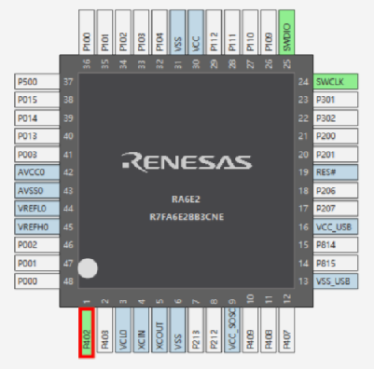374x370 pixels.
Task: Click the P101 pin box
Action: 105,32
